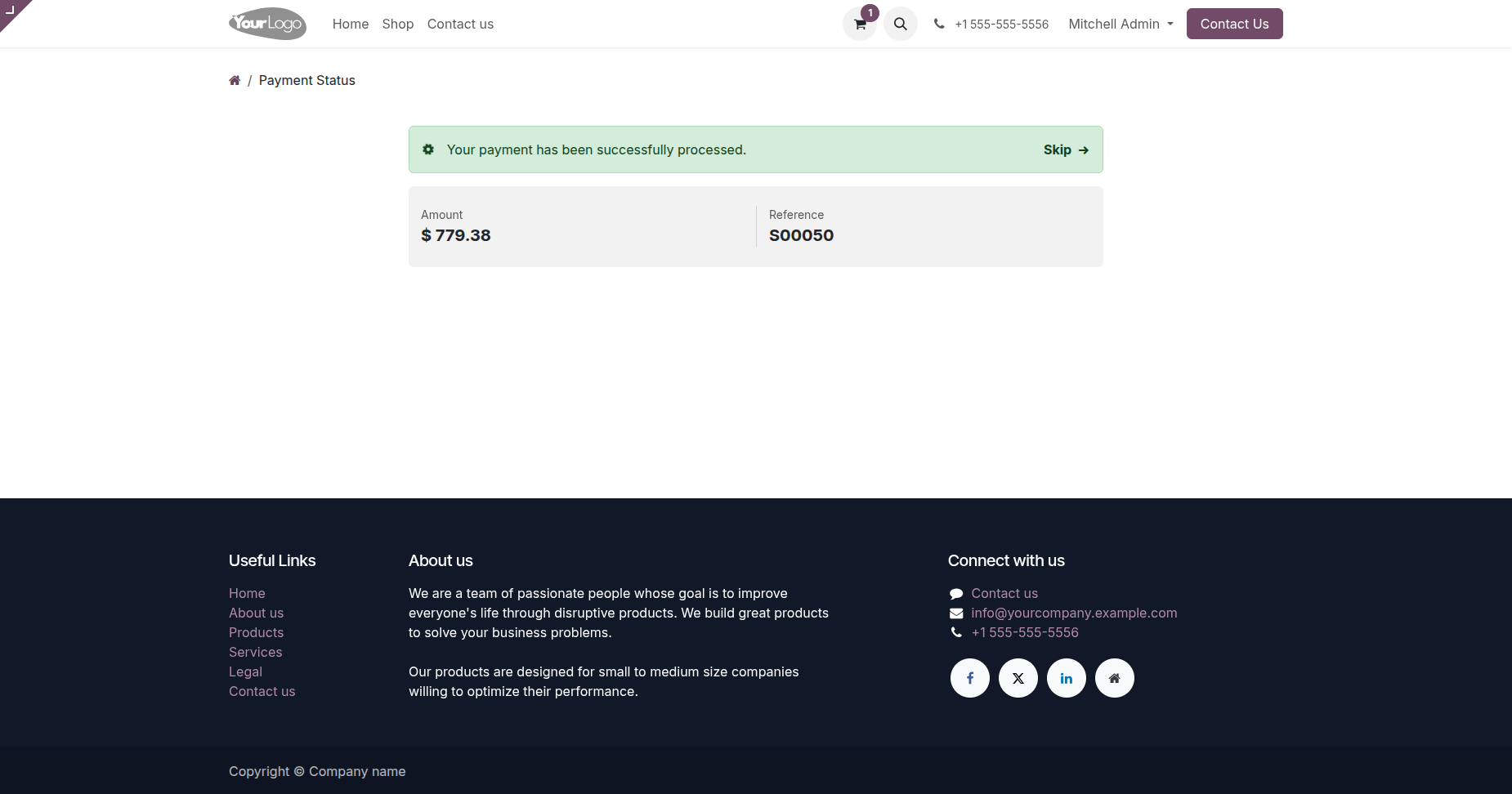Select Contact us in the top navigation
This screenshot has height=794, width=1512.
click(460, 24)
